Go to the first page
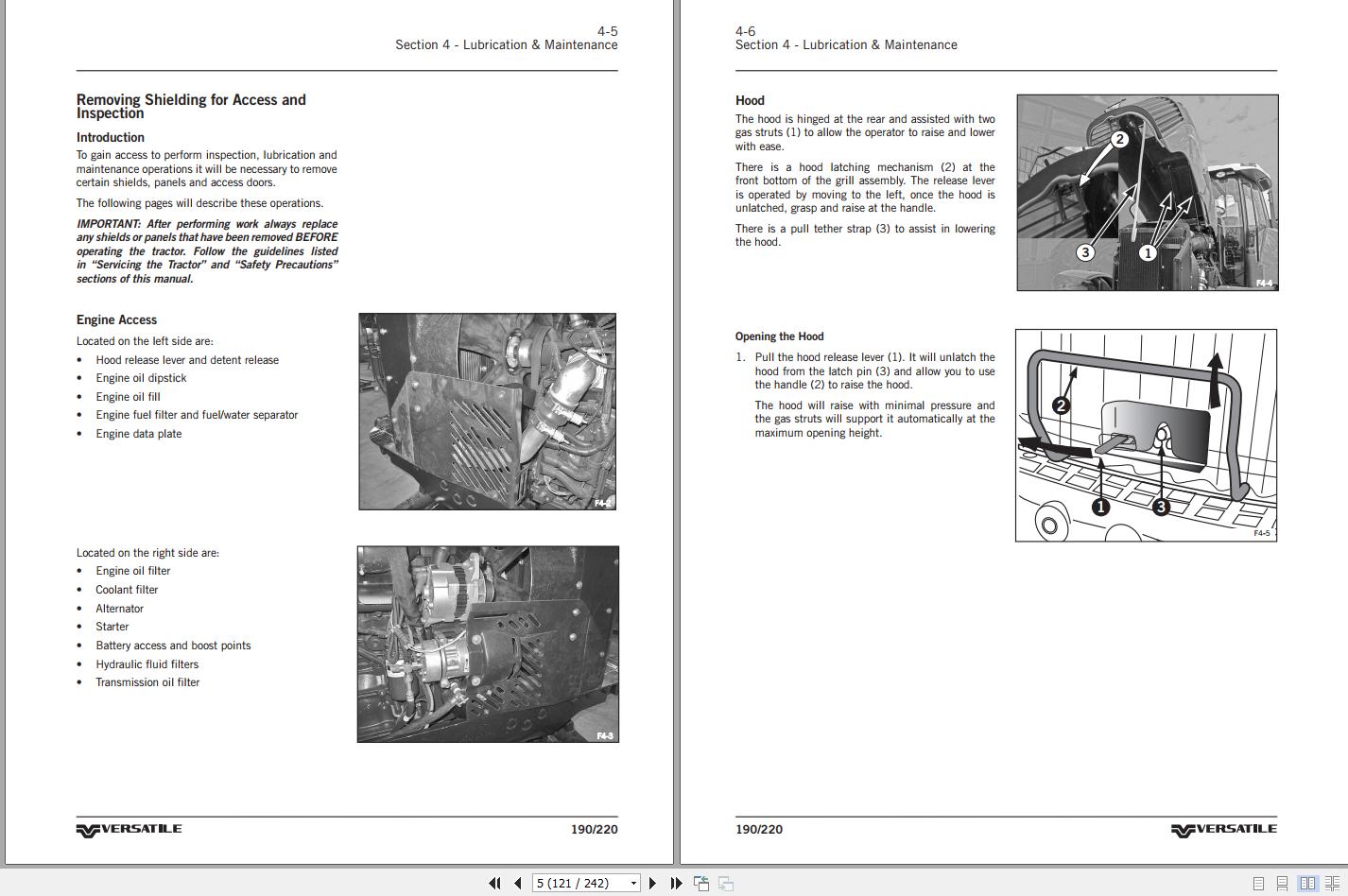The image size is (1348, 896). click(x=494, y=883)
